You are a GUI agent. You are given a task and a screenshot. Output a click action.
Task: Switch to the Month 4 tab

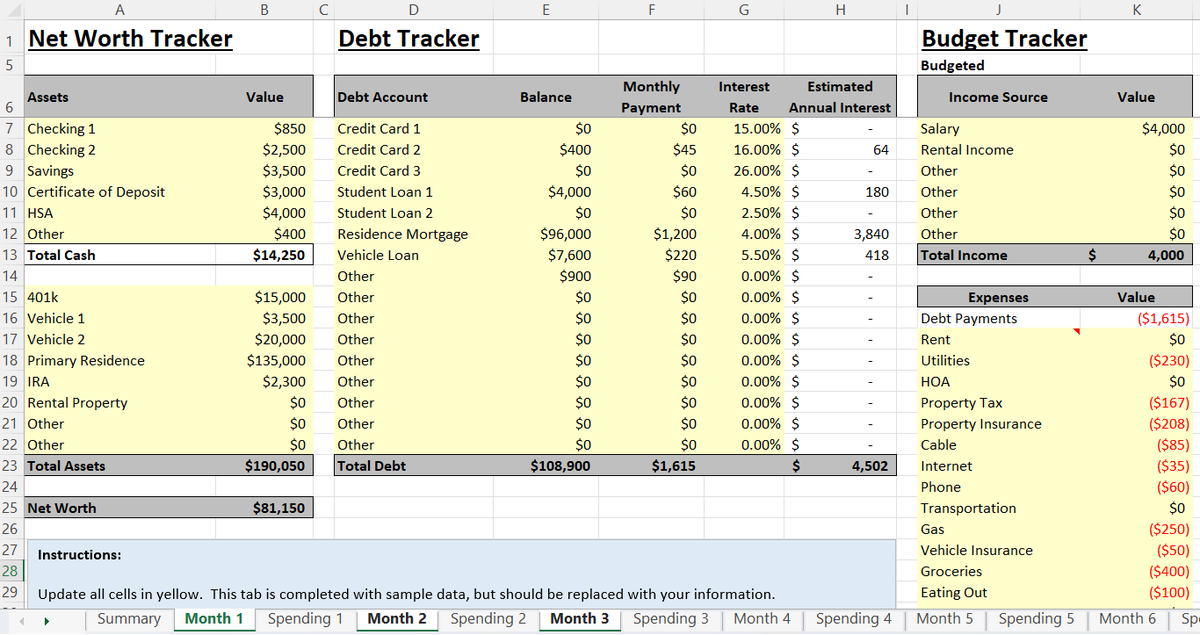click(762, 619)
